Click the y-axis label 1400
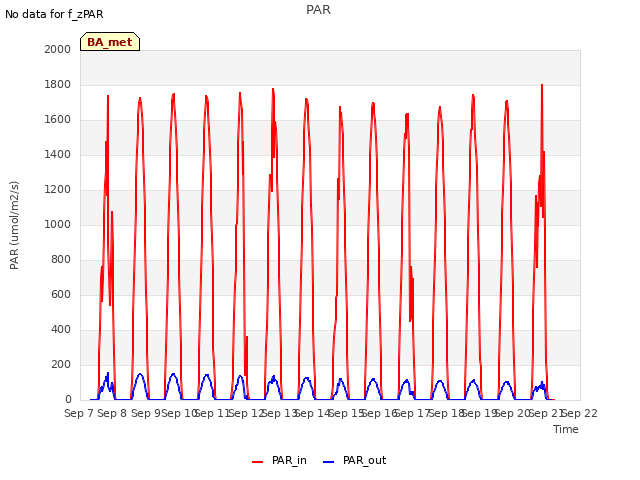Screen dimensions: 640x480 58,154
